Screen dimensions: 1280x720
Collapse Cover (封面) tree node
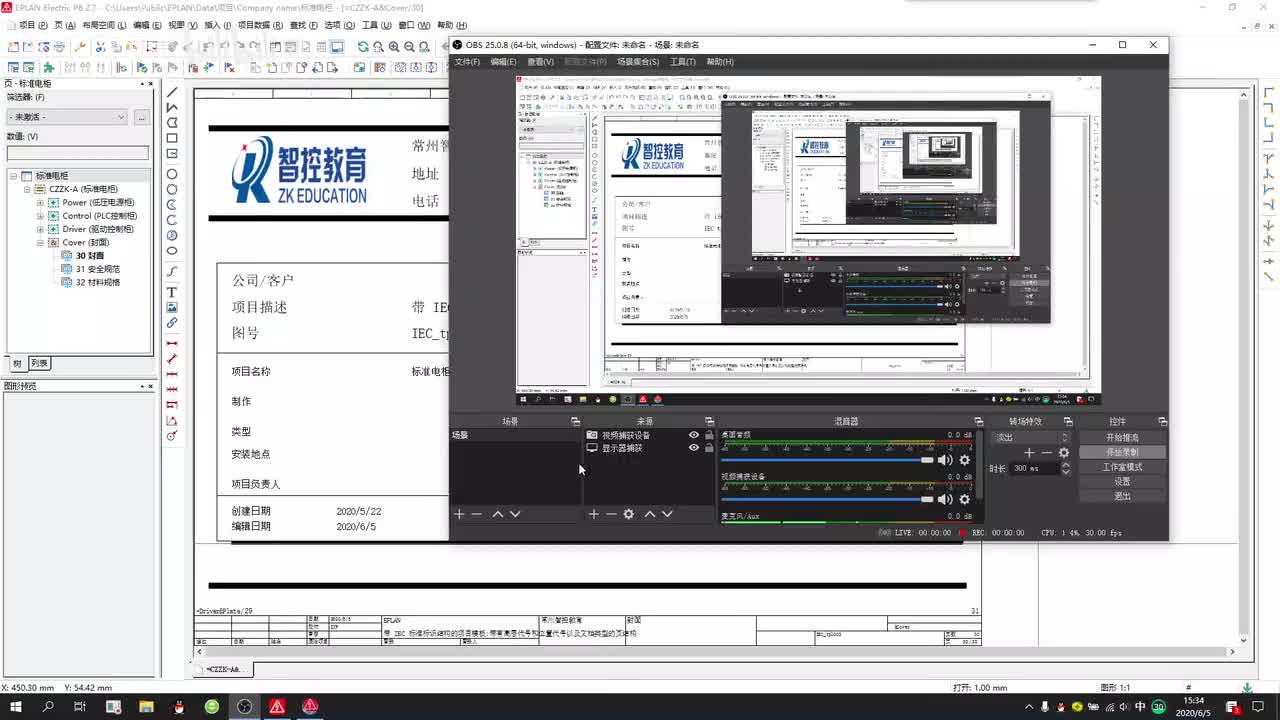41,243
